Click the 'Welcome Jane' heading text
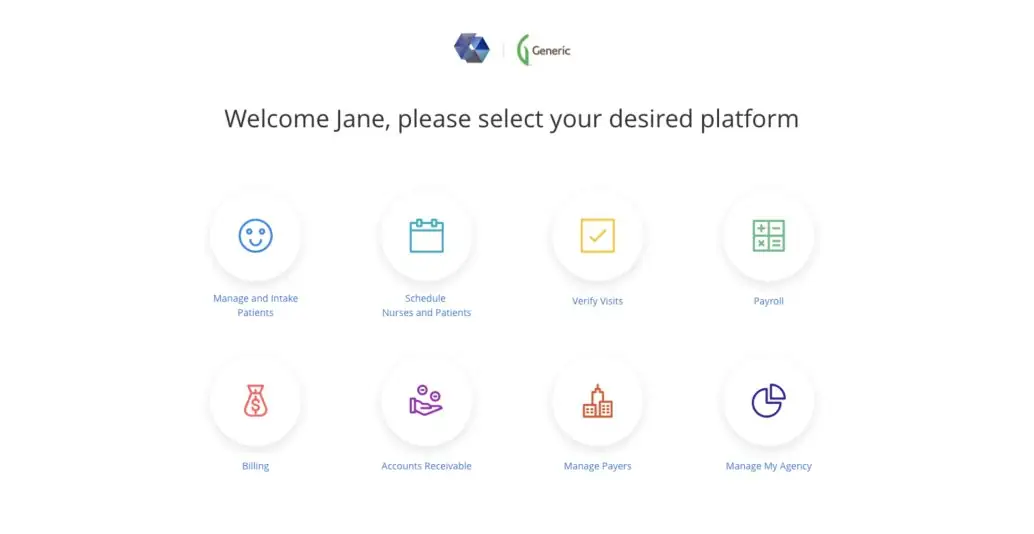The image size is (1034, 534). pos(511,119)
